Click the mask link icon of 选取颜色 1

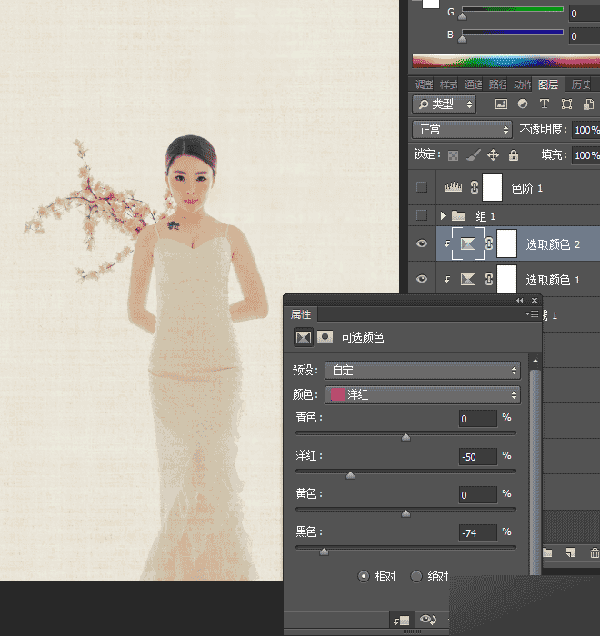click(x=489, y=279)
